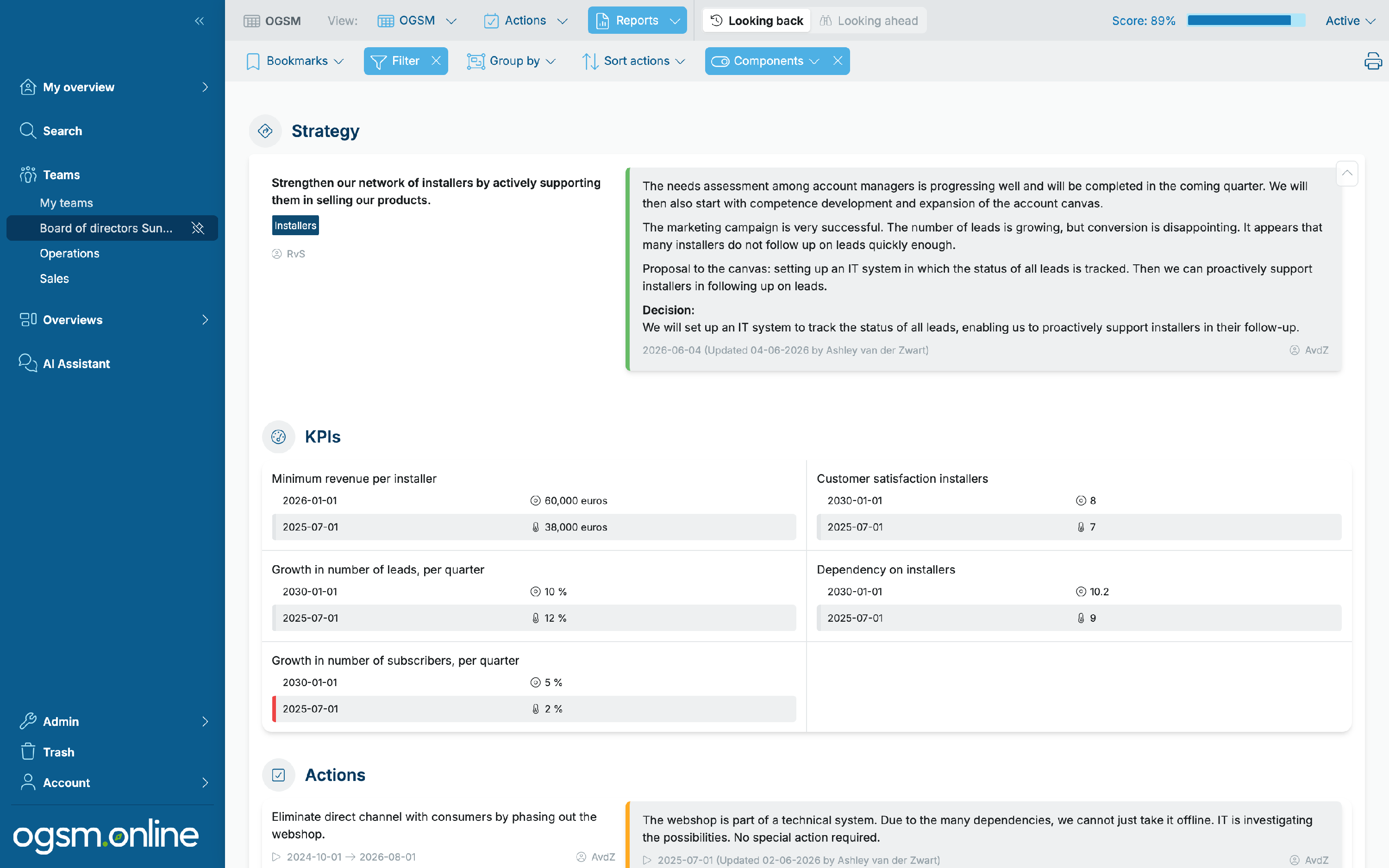The width and height of the screenshot is (1389, 868).
Task: Click the Installers tag
Action: click(295, 225)
